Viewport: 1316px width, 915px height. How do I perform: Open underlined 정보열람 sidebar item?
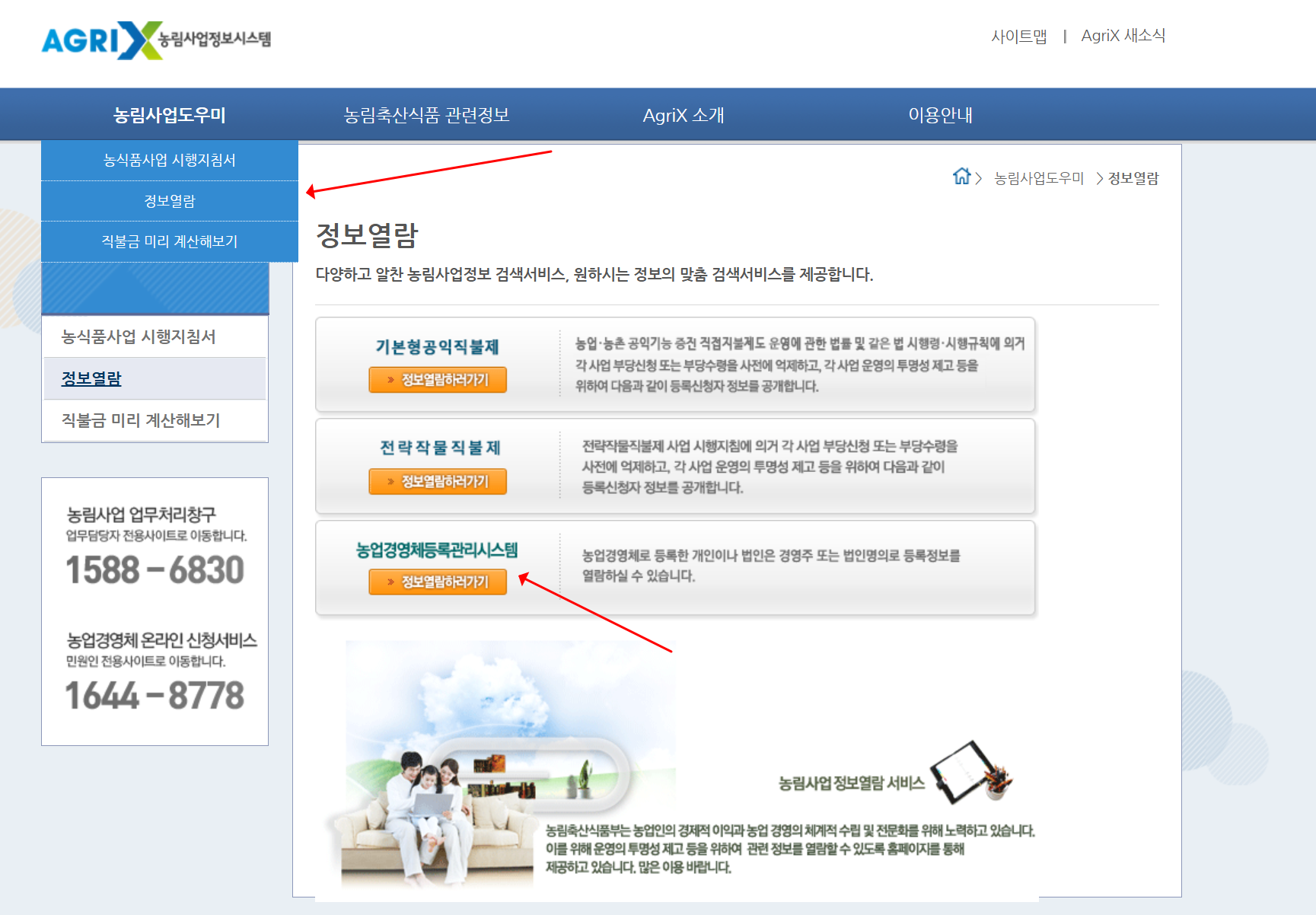pyautogui.click(x=91, y=378)
